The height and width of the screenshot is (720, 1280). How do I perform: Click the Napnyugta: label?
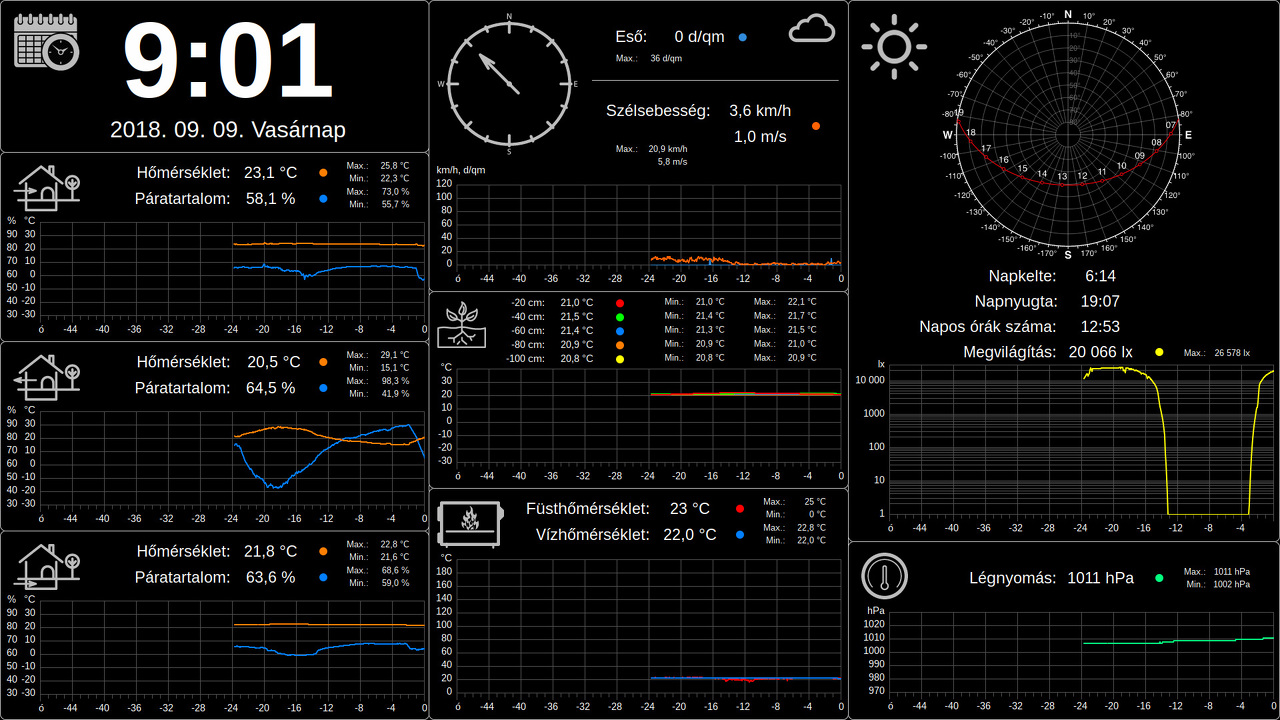click(1016, 301)
